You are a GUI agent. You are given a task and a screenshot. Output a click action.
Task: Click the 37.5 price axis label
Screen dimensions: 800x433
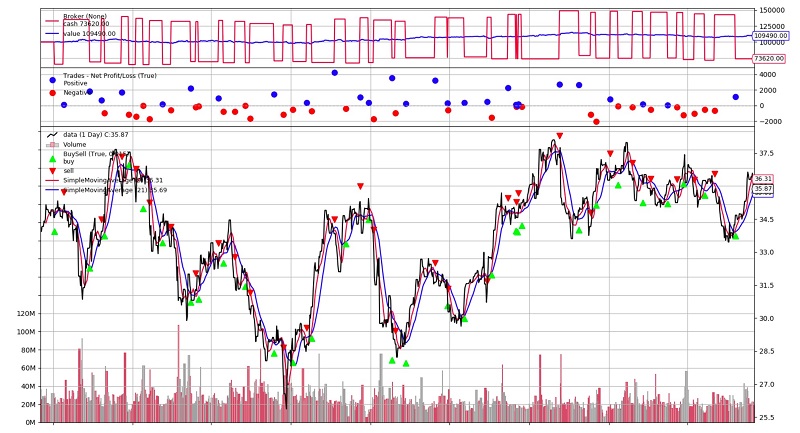[766, 154]
